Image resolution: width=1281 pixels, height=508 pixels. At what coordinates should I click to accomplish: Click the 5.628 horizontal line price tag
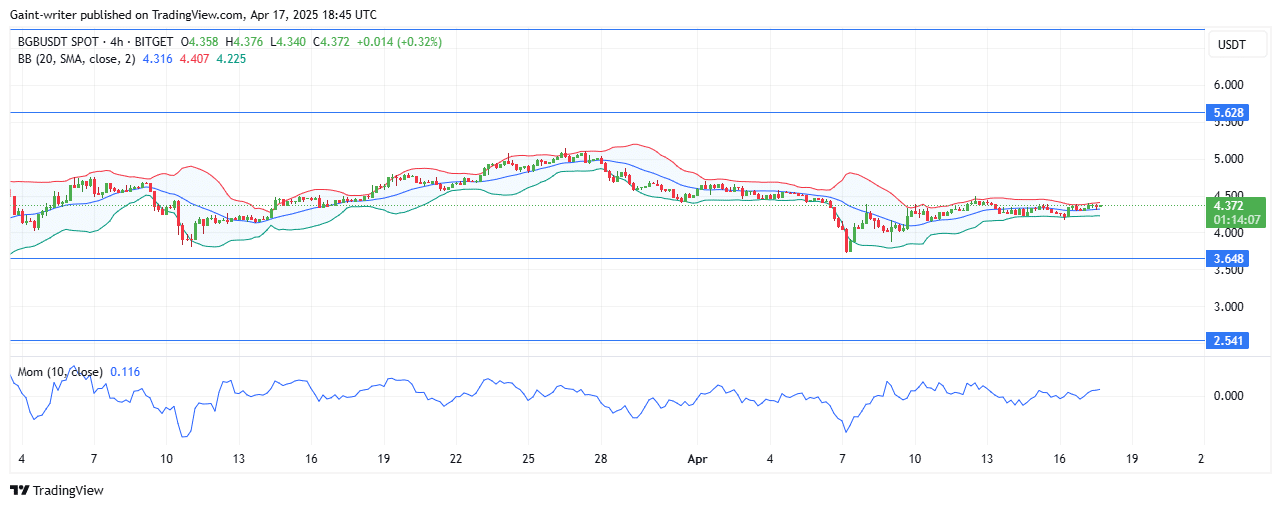[1229, 113]
